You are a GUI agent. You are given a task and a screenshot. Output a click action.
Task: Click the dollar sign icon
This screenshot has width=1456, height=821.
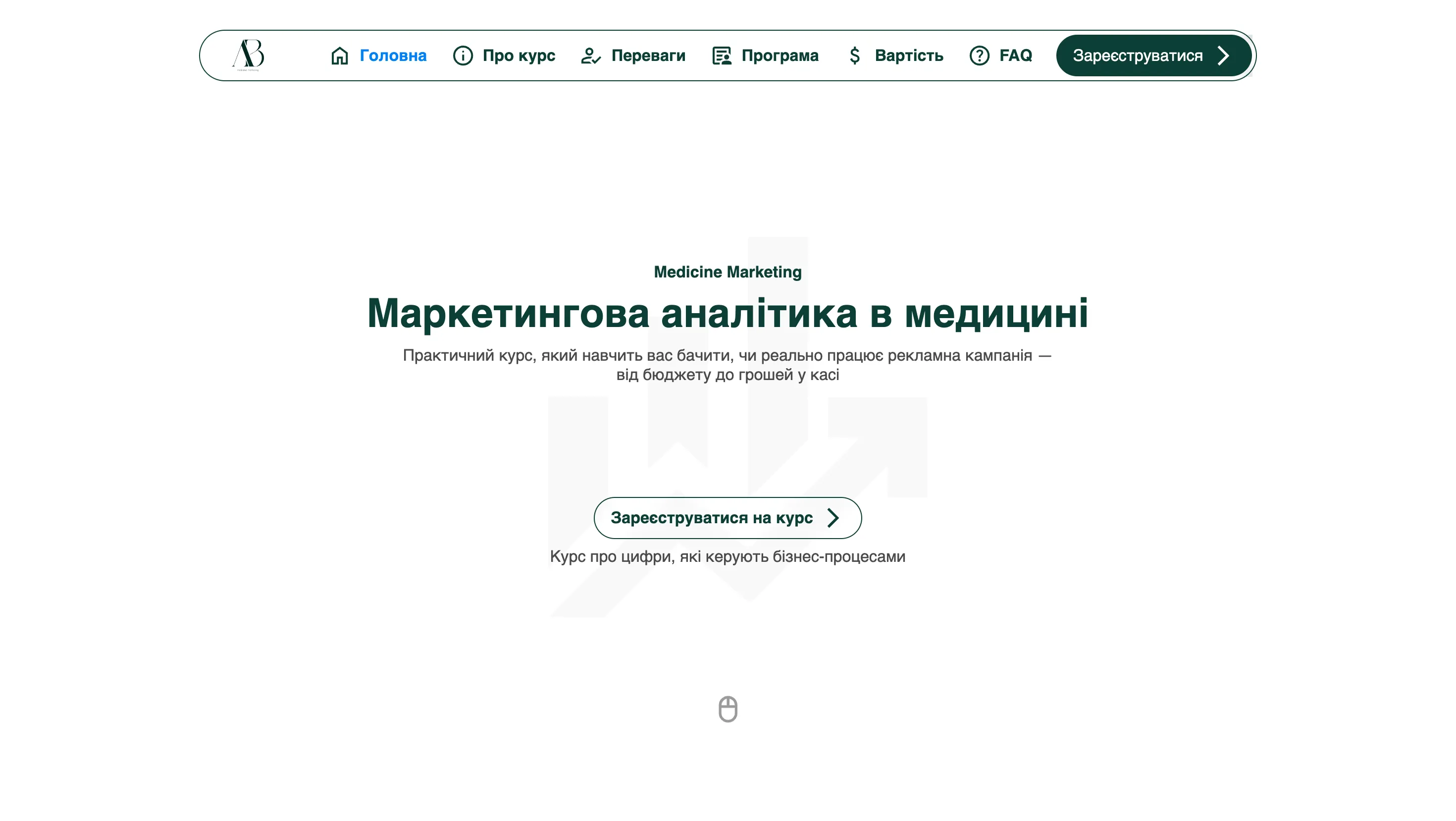click(x=855, y=55)
